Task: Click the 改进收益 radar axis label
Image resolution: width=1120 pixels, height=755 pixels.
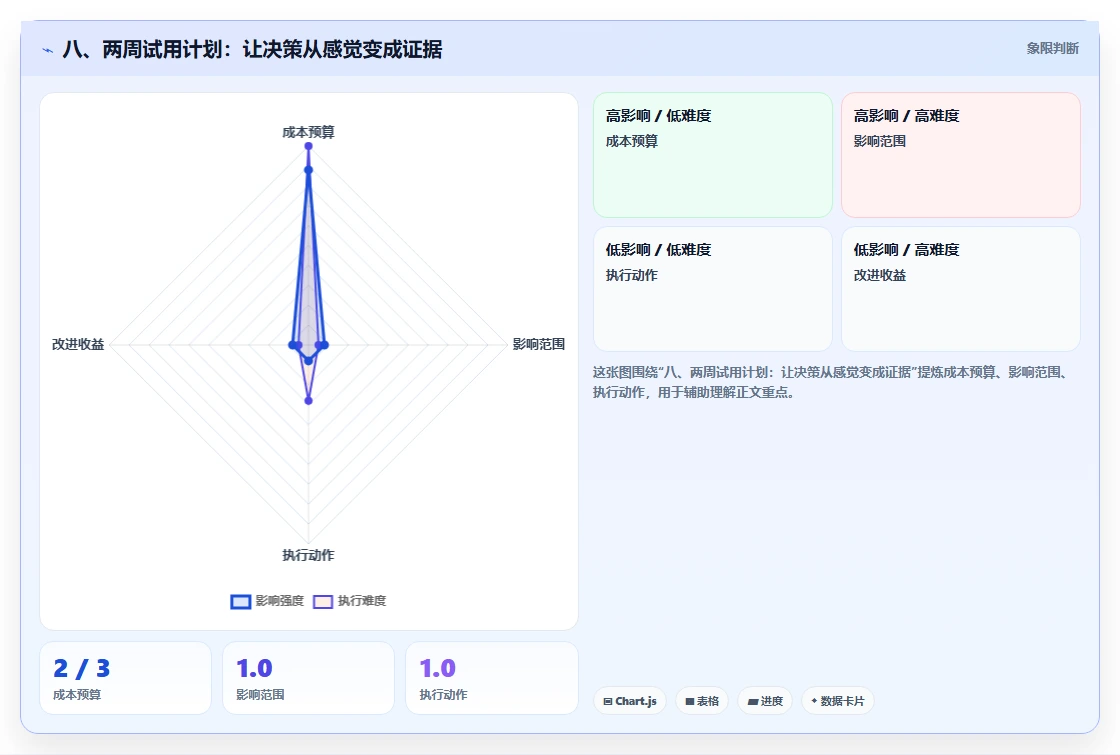Action: pos(78,344)
